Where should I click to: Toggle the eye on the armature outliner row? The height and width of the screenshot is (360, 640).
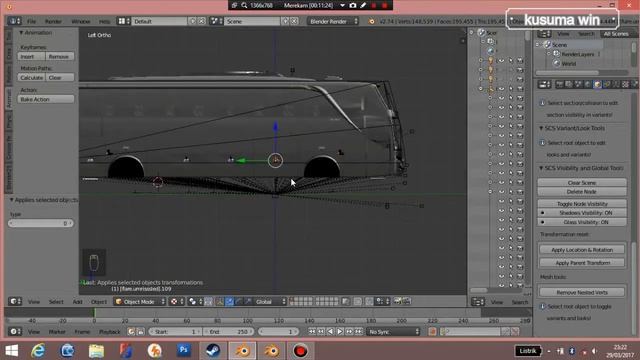pyautogui.click(x=501, y=89)
